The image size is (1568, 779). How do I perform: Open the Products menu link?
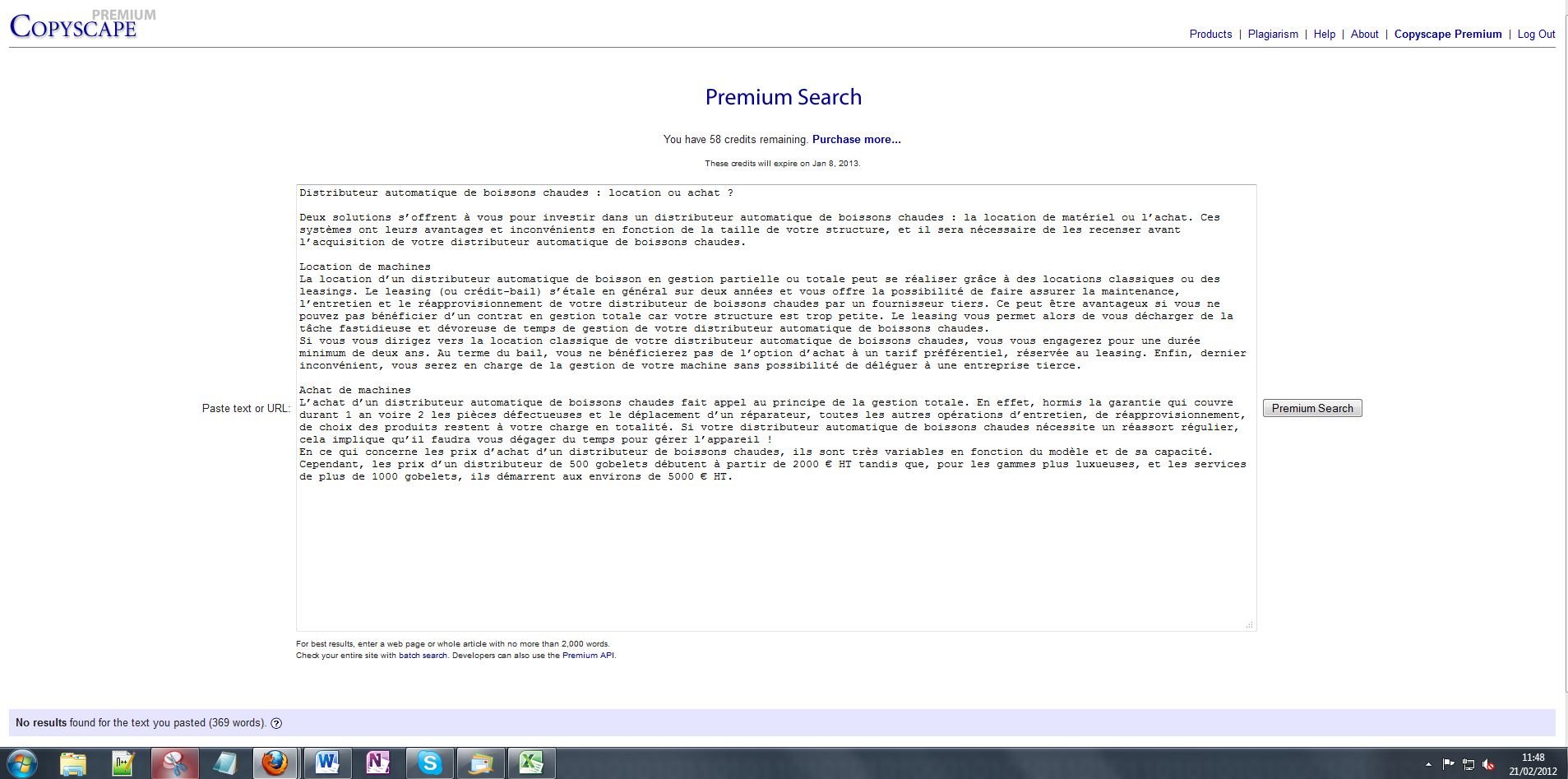pyautogui.click(x=1210, y=35)
